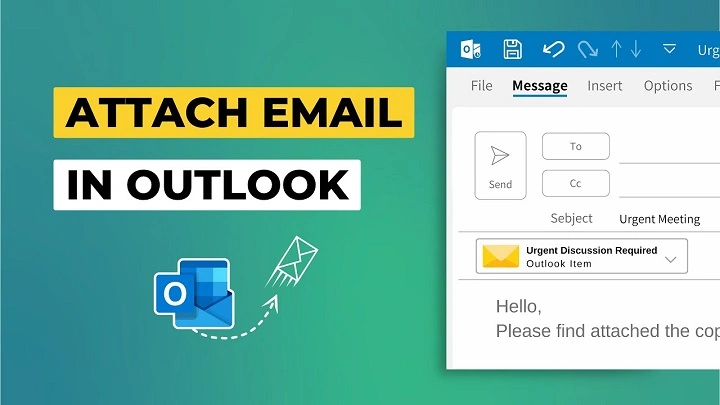Click the Cc recipients button
The image size is (720, 405).
click(576, 183)
